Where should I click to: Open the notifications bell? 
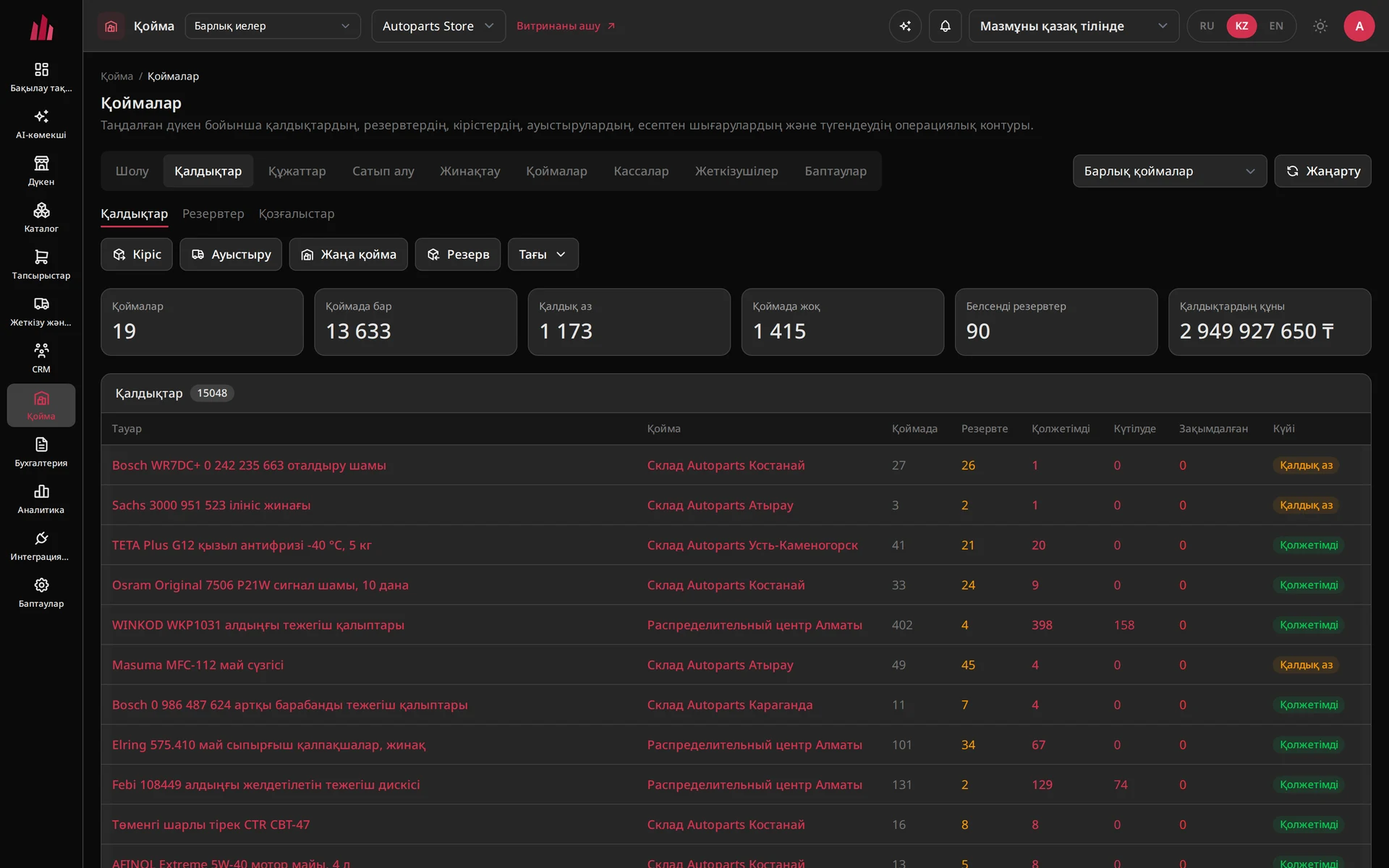pyautogui.click(x=945, y=26)
